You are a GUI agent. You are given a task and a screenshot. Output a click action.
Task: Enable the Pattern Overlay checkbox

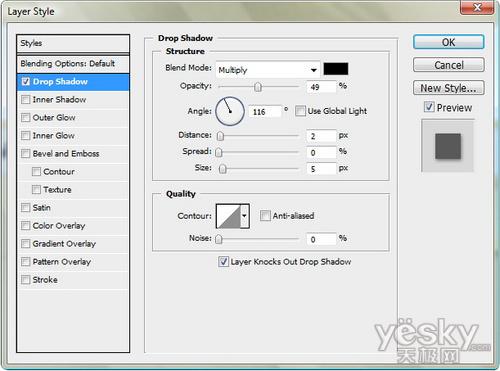25,262
